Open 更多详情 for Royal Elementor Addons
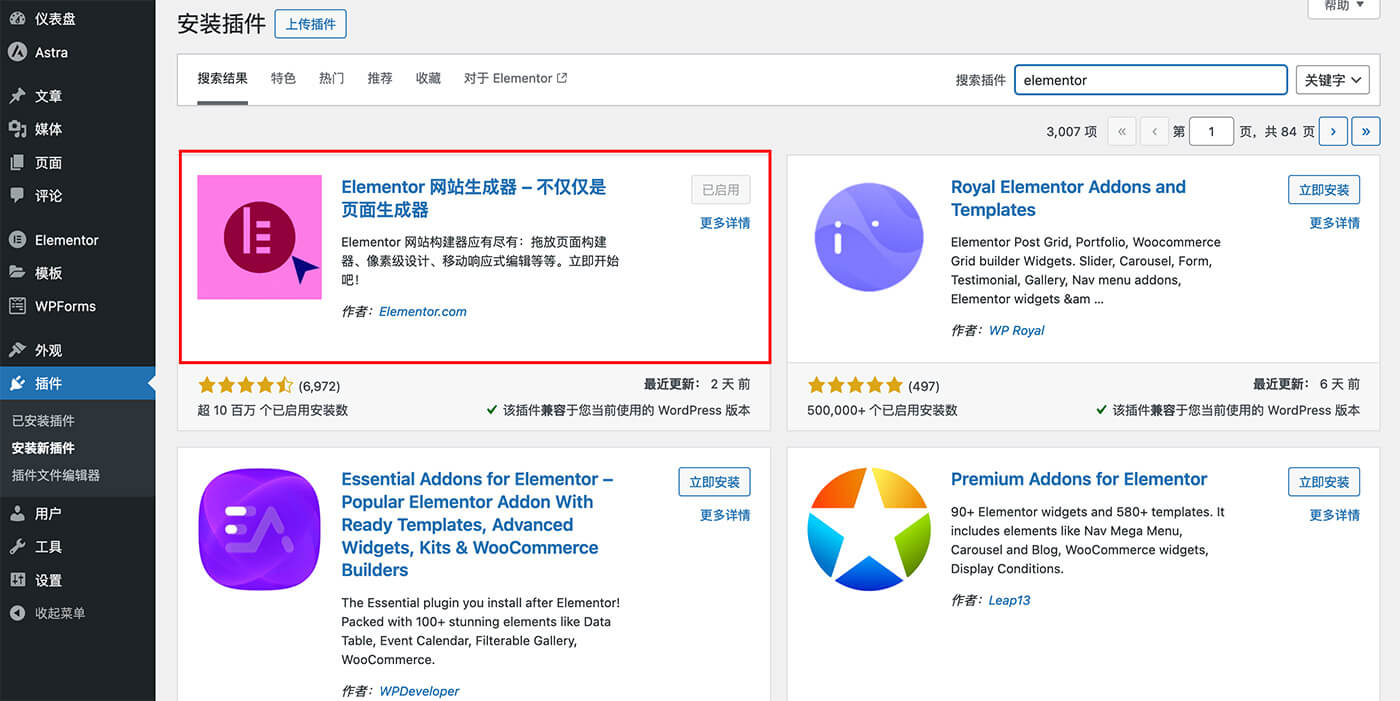The width and height of the screenshot is (1400, 701). click(x=1335, y=223)
